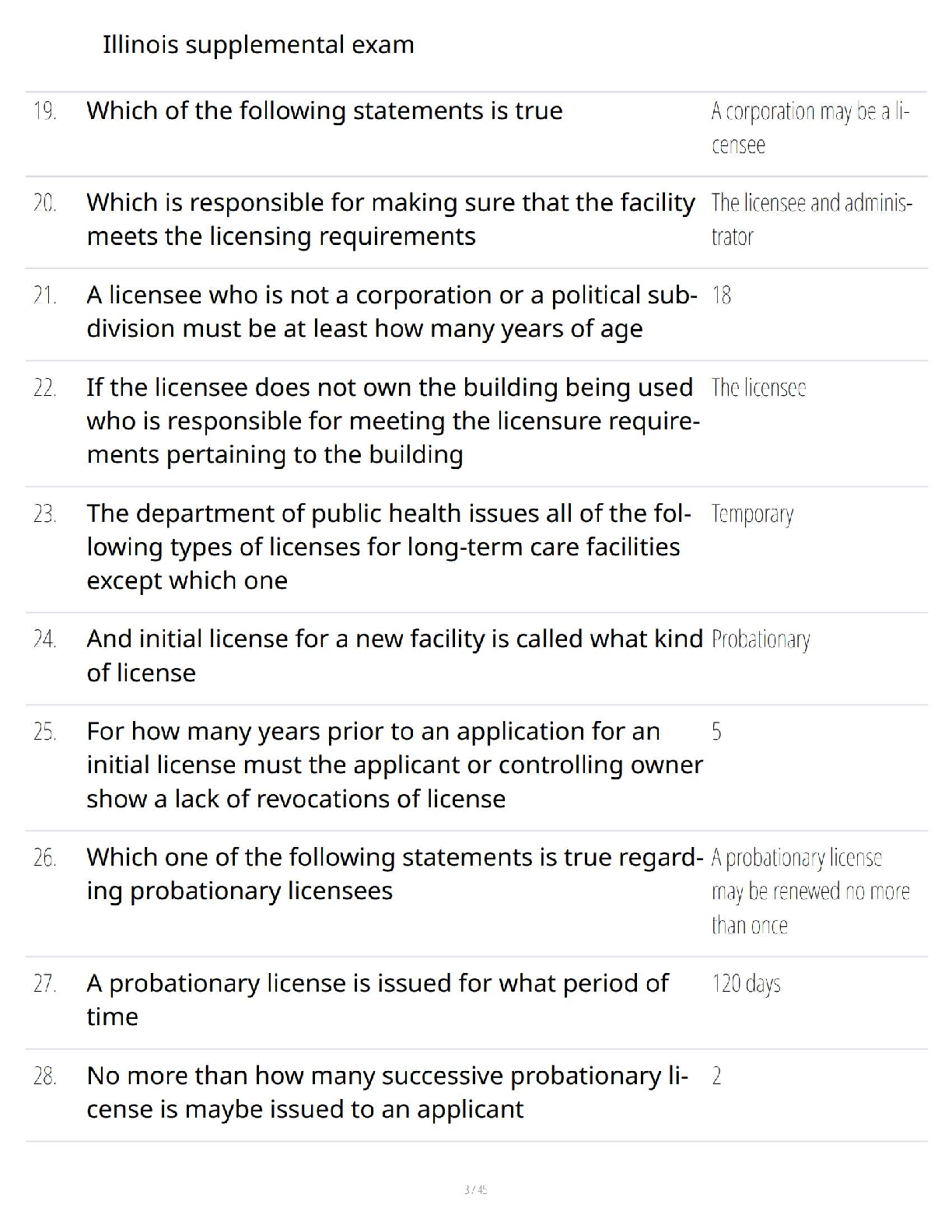Select the answer "120 days"

click(746, 984)
